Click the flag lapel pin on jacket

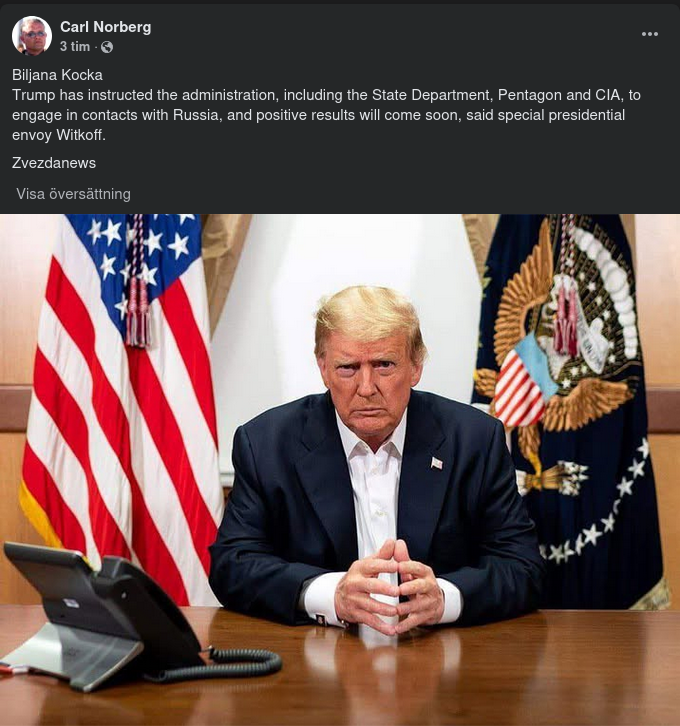point(437,463)
